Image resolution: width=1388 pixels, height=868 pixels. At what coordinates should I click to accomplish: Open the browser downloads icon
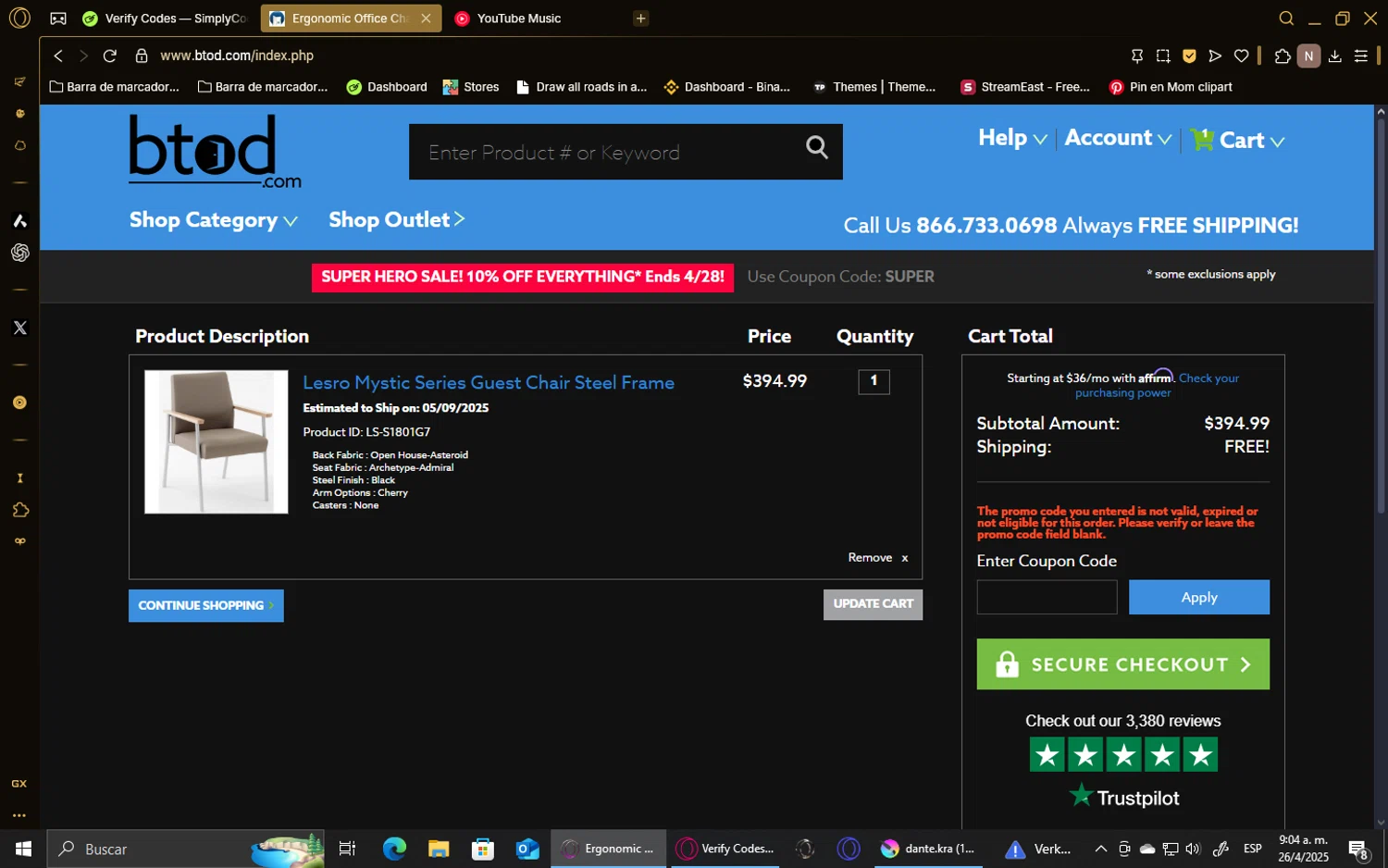pyautogui.click(x=1334, y=56)
